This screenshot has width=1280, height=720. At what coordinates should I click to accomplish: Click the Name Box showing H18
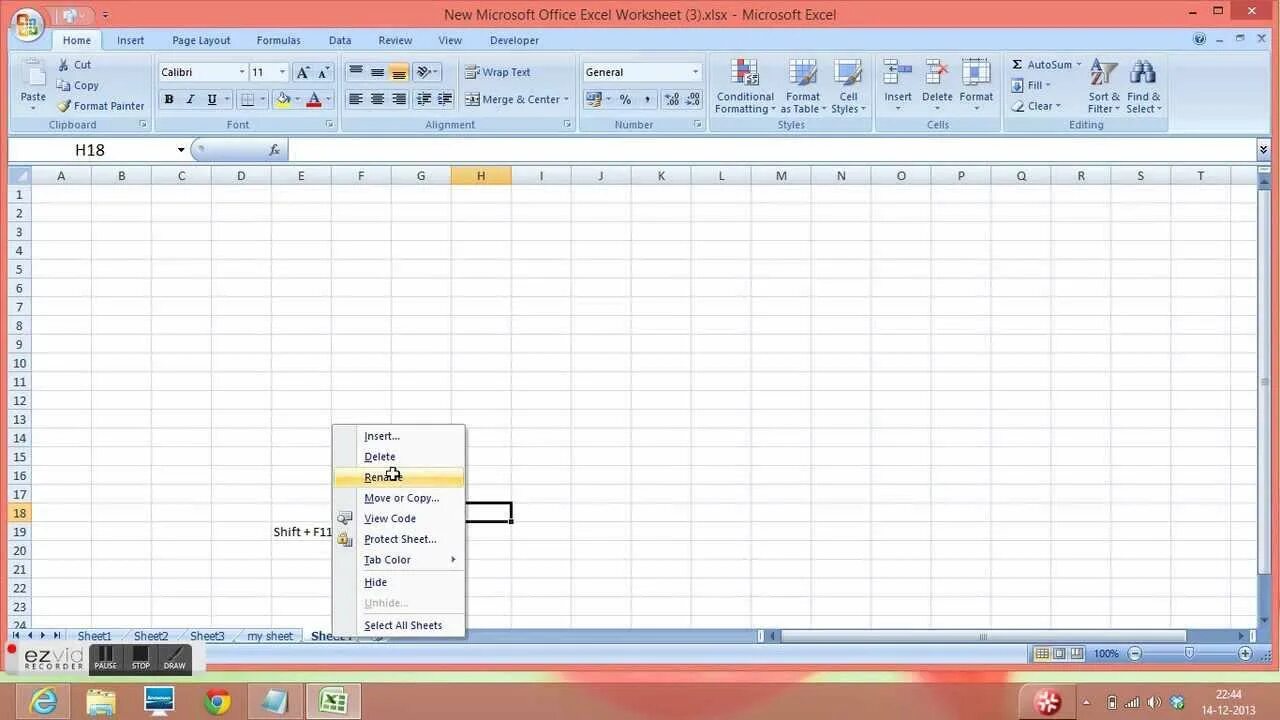click(x=90, y=150)
